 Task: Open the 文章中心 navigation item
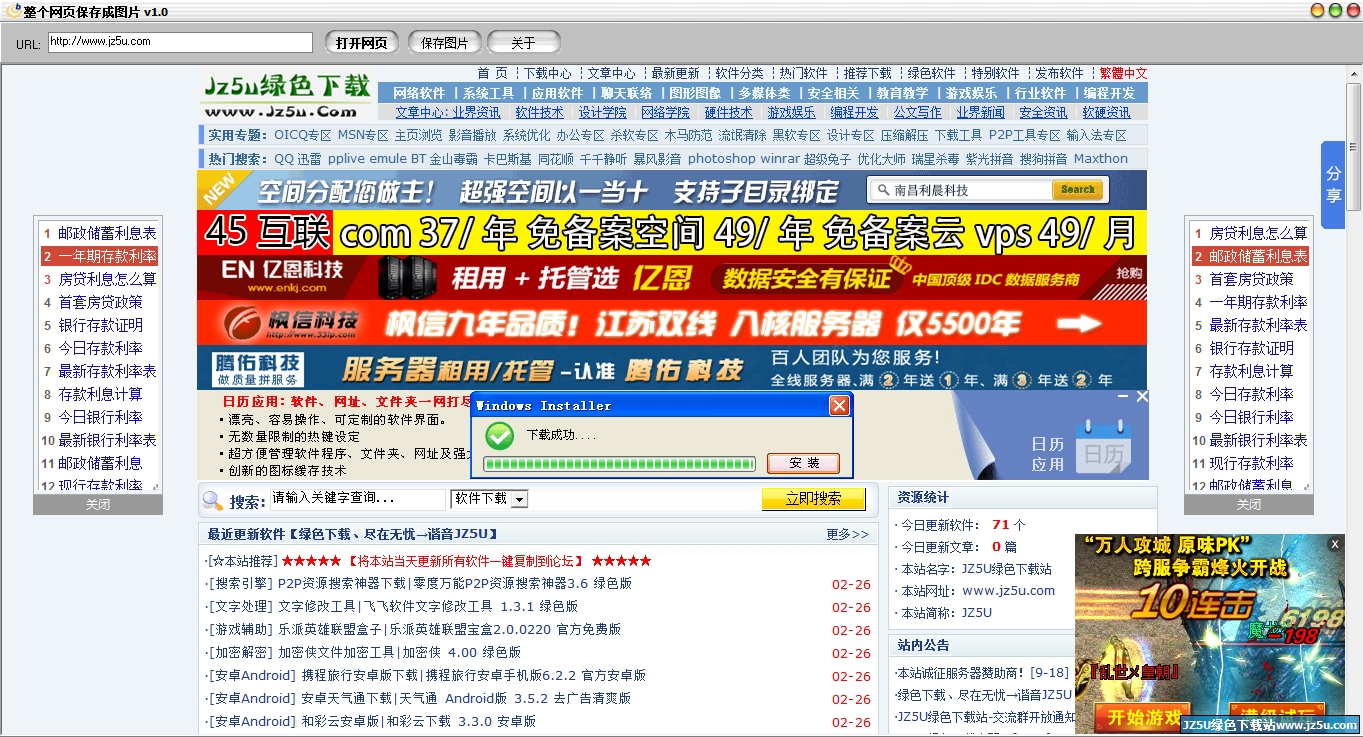(x=611, y=73)
